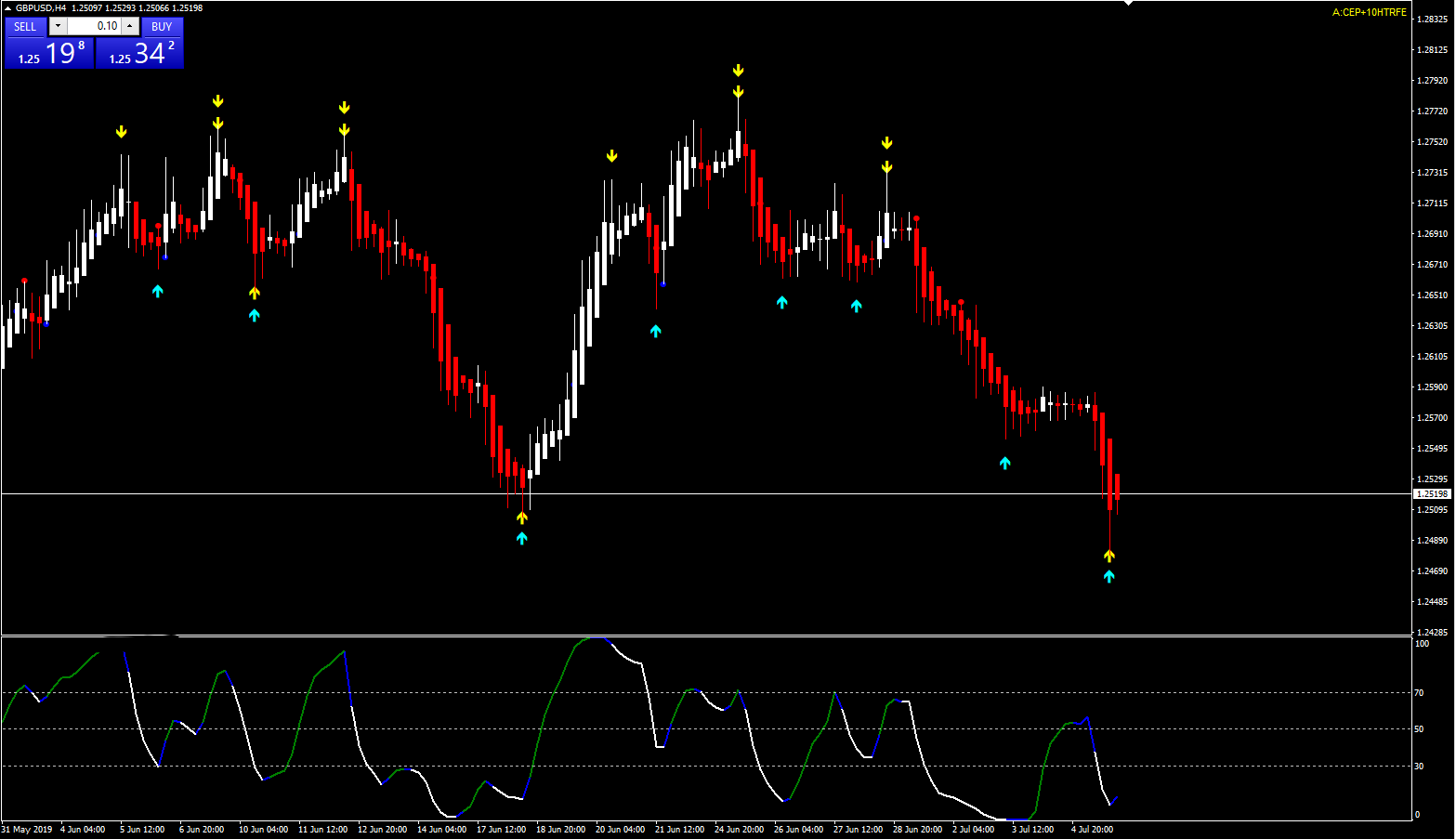Click the 2 Jul 04:00 time label
Viewport: 1456px width, 839px height.
(974, 830)
